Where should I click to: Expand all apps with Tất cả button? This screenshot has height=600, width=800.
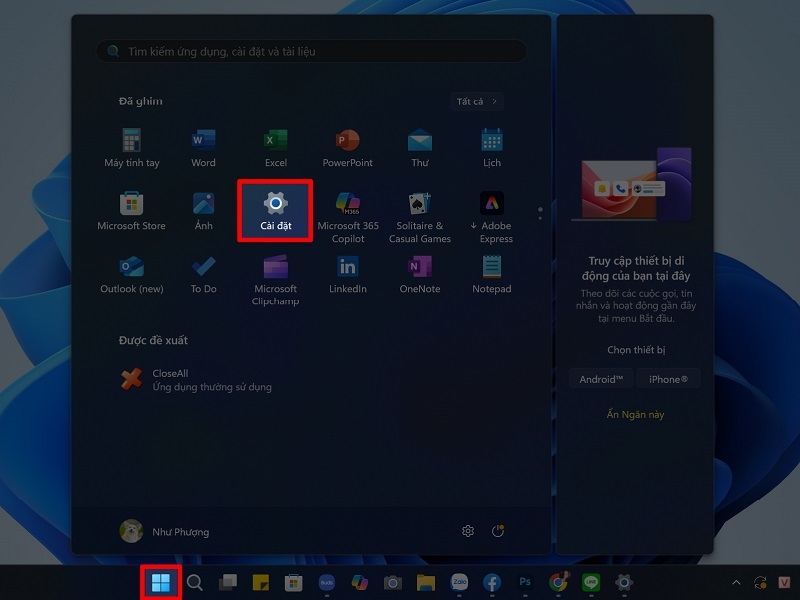point(476,101)
